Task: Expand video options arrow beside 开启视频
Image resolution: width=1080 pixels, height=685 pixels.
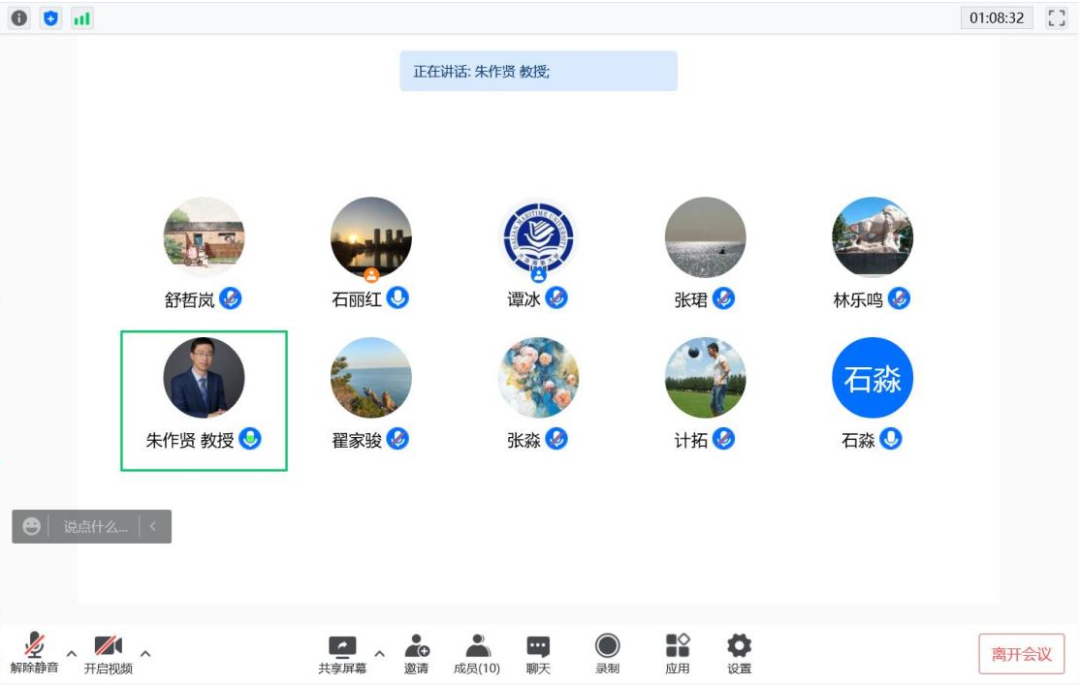Action: point(146,654)
